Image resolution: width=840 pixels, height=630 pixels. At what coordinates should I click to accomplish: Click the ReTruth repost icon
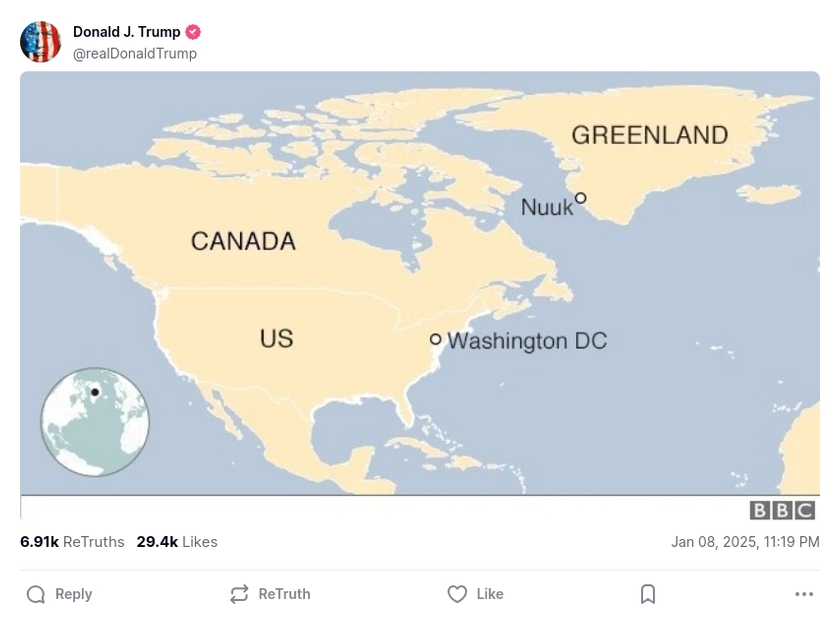pyautogui.click(x=238, y=593)
